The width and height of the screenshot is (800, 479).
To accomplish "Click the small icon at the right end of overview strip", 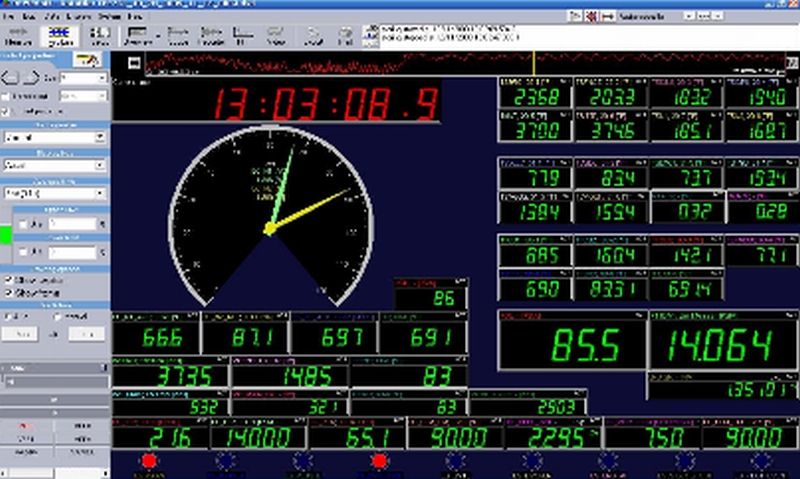I will (x=791, y=63).
